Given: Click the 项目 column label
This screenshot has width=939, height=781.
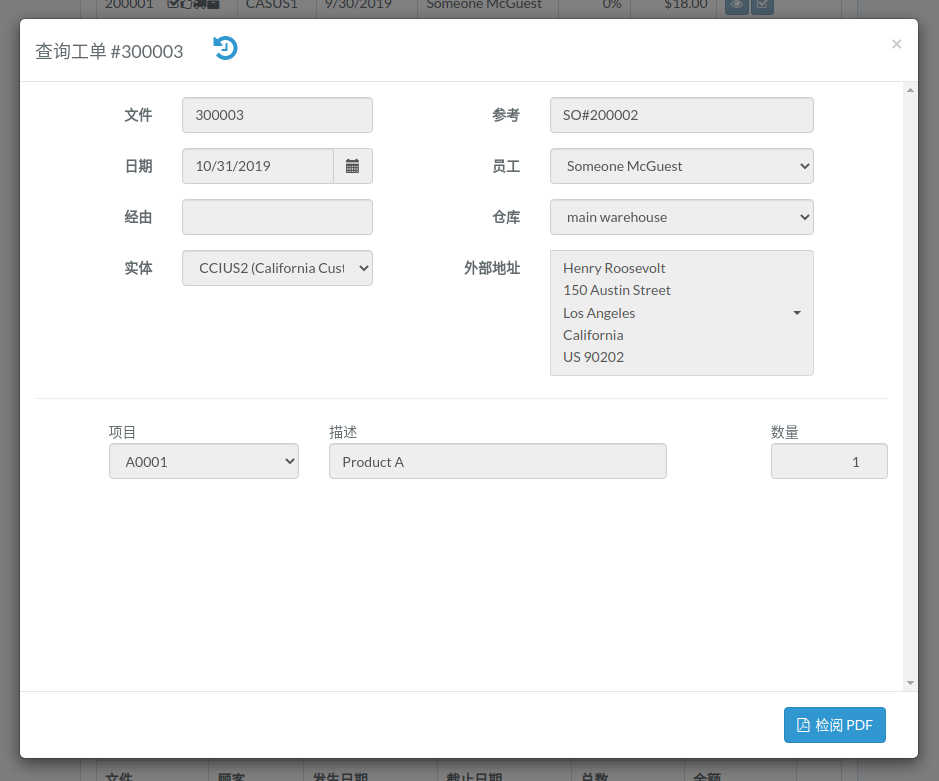Looking at the screenshot, I should pyautogui.click(x=122, y=432).
